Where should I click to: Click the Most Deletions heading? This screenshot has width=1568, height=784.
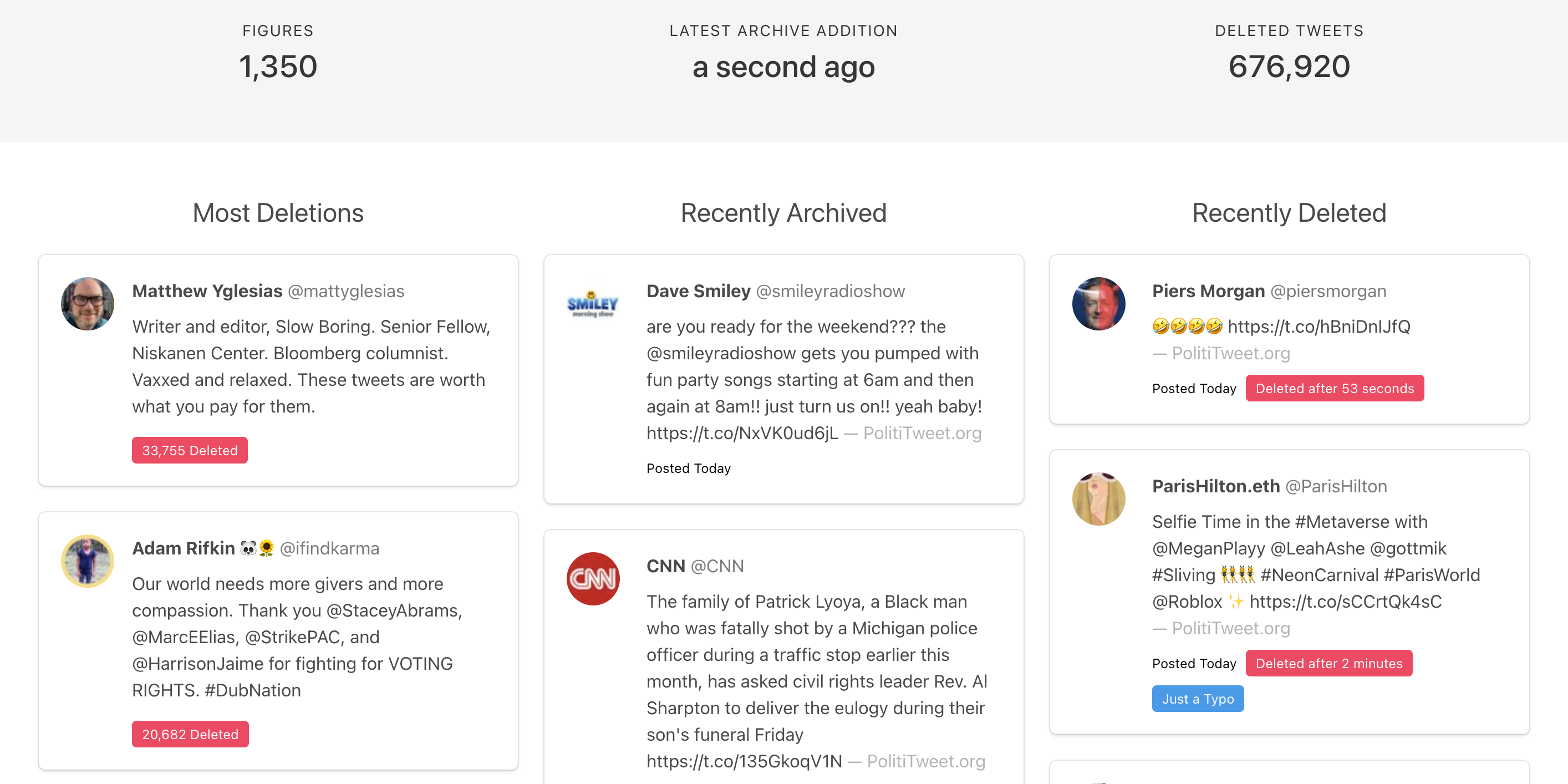coord(278,213)
